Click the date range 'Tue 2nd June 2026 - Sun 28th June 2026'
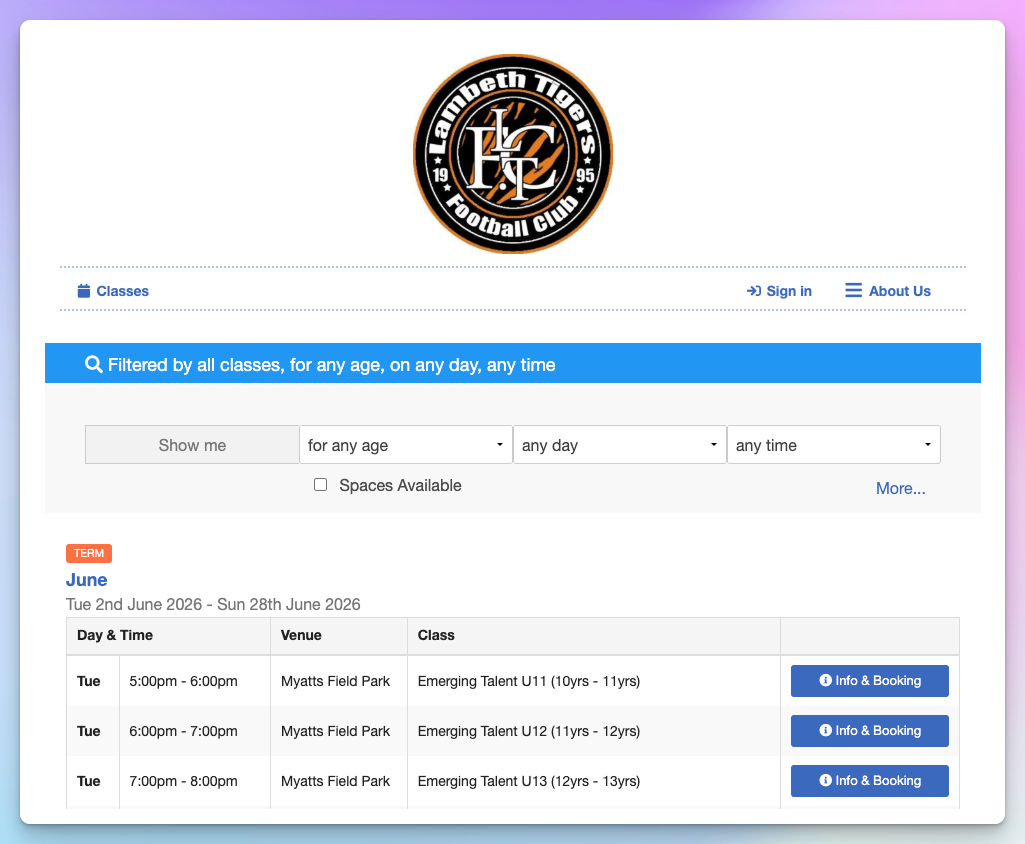Viewport: 1025px width, 844px height. [x=213, y=604]
